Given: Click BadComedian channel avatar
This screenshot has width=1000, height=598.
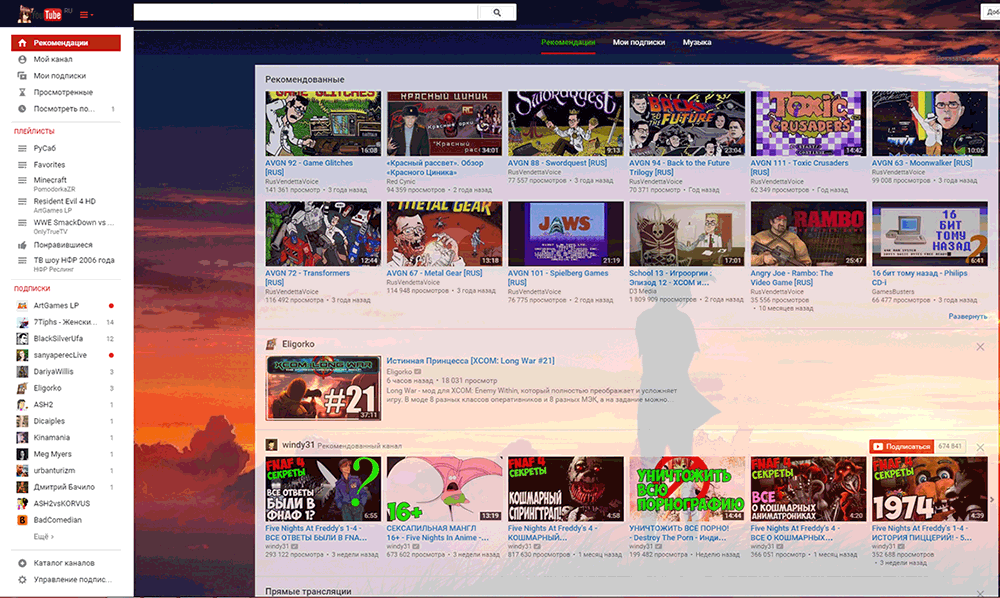Looking at the screenshot, I should click(22, 520).
